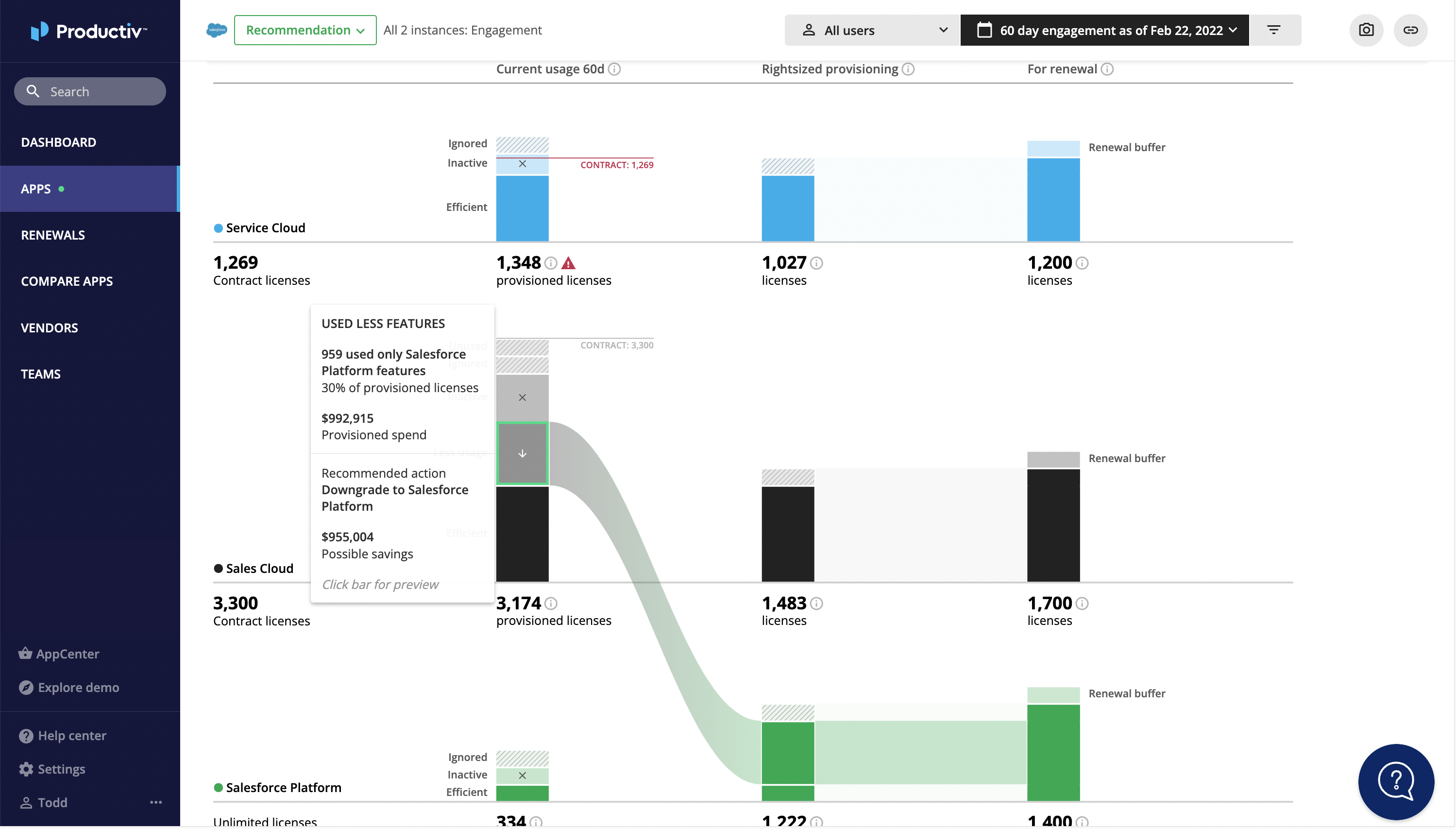Click the camera screenshot icon

tap(1366, 30)
